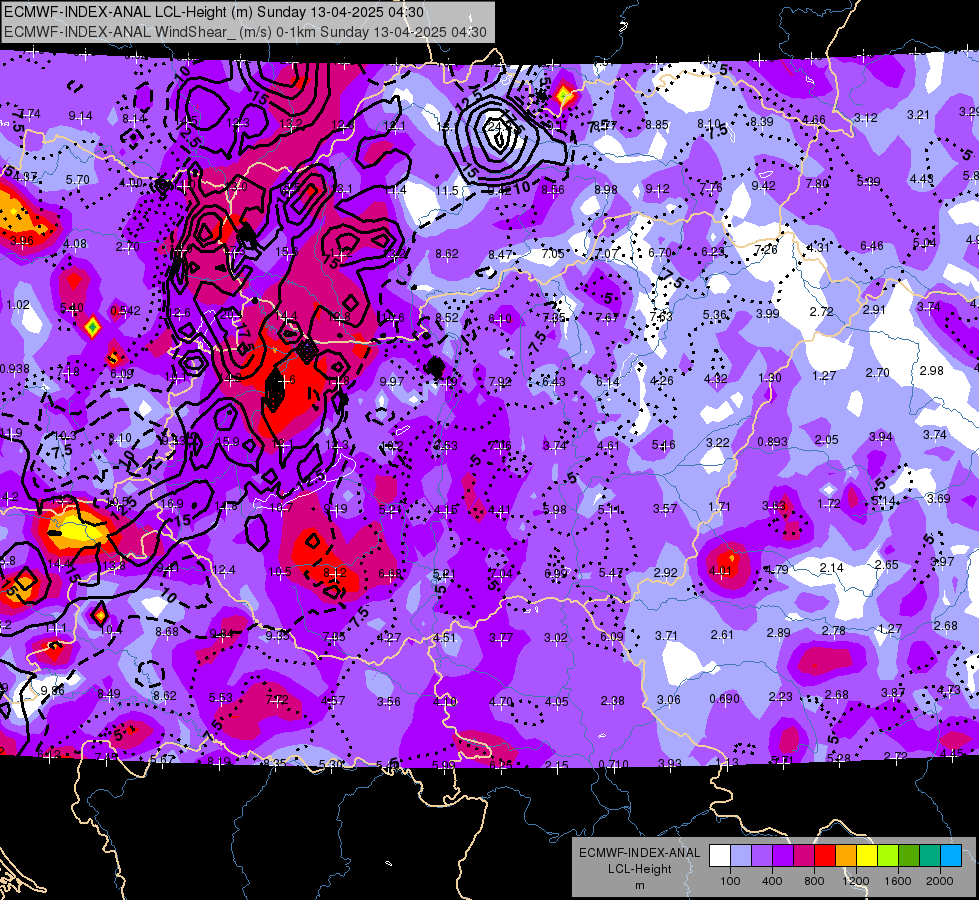Click the wind shear value '0.710'

(613, 764)
